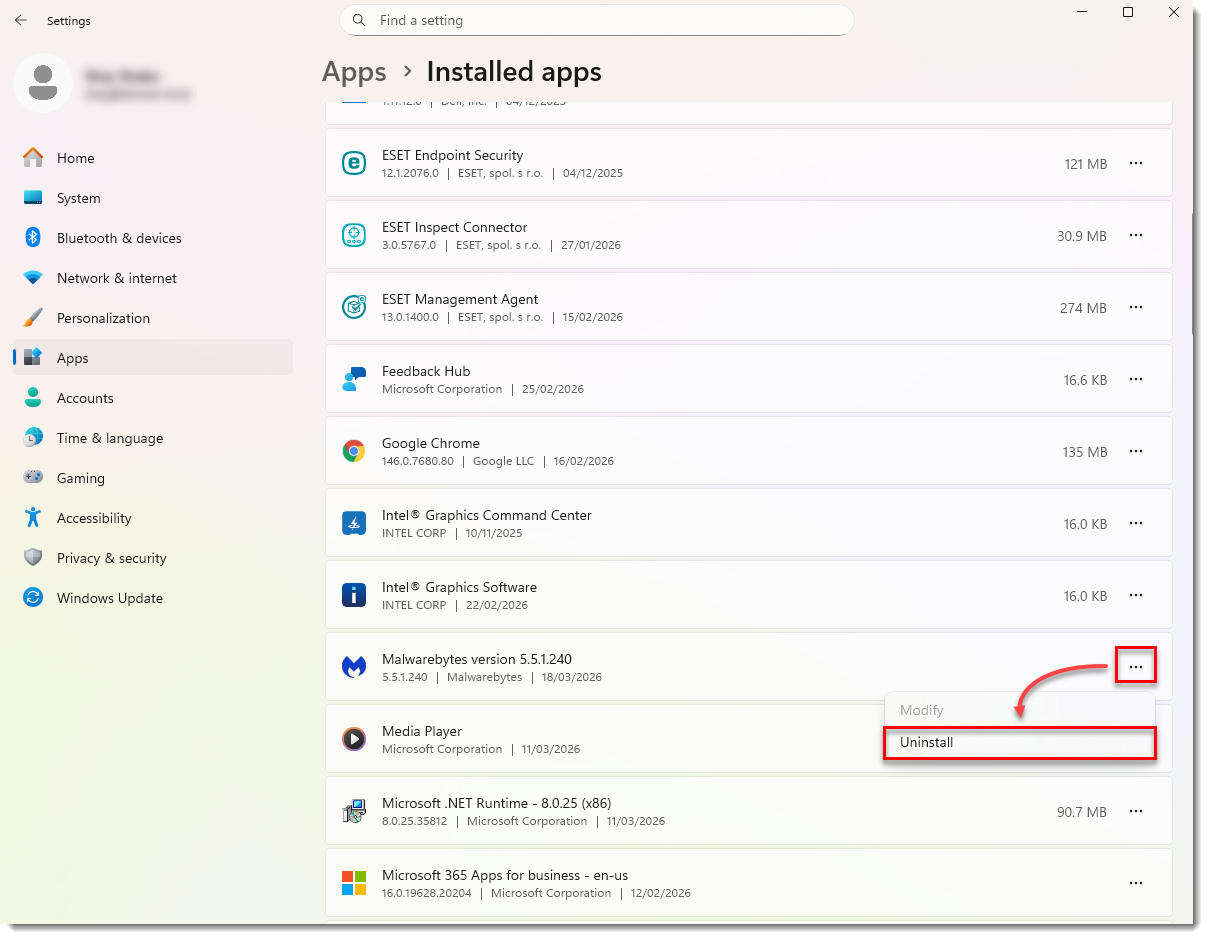
Task: Click the Apps breadcrumb link
Action: 354,72
